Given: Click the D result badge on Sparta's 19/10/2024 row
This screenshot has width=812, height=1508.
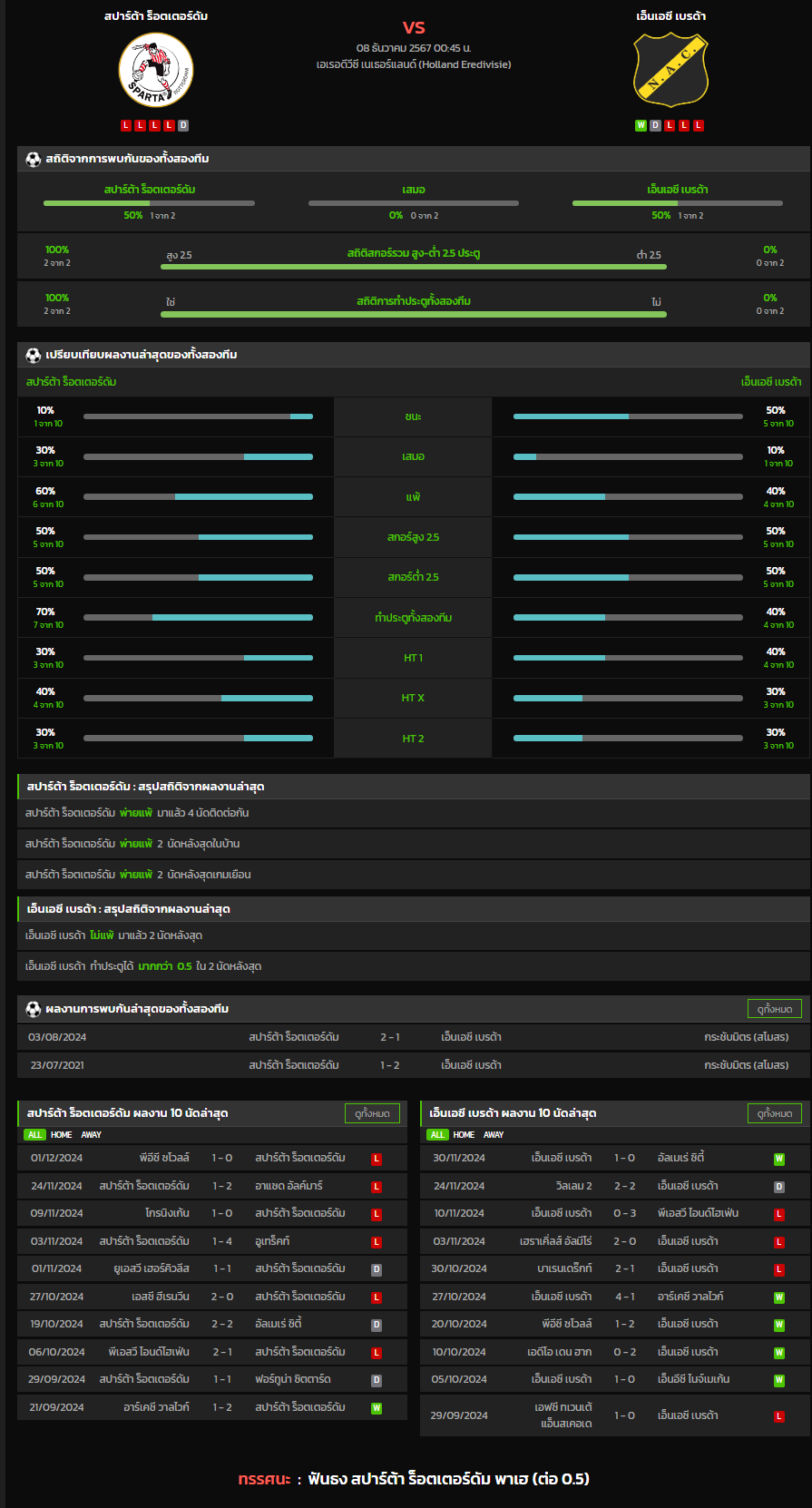Looking at the screenshot, I should [377, 1325].
